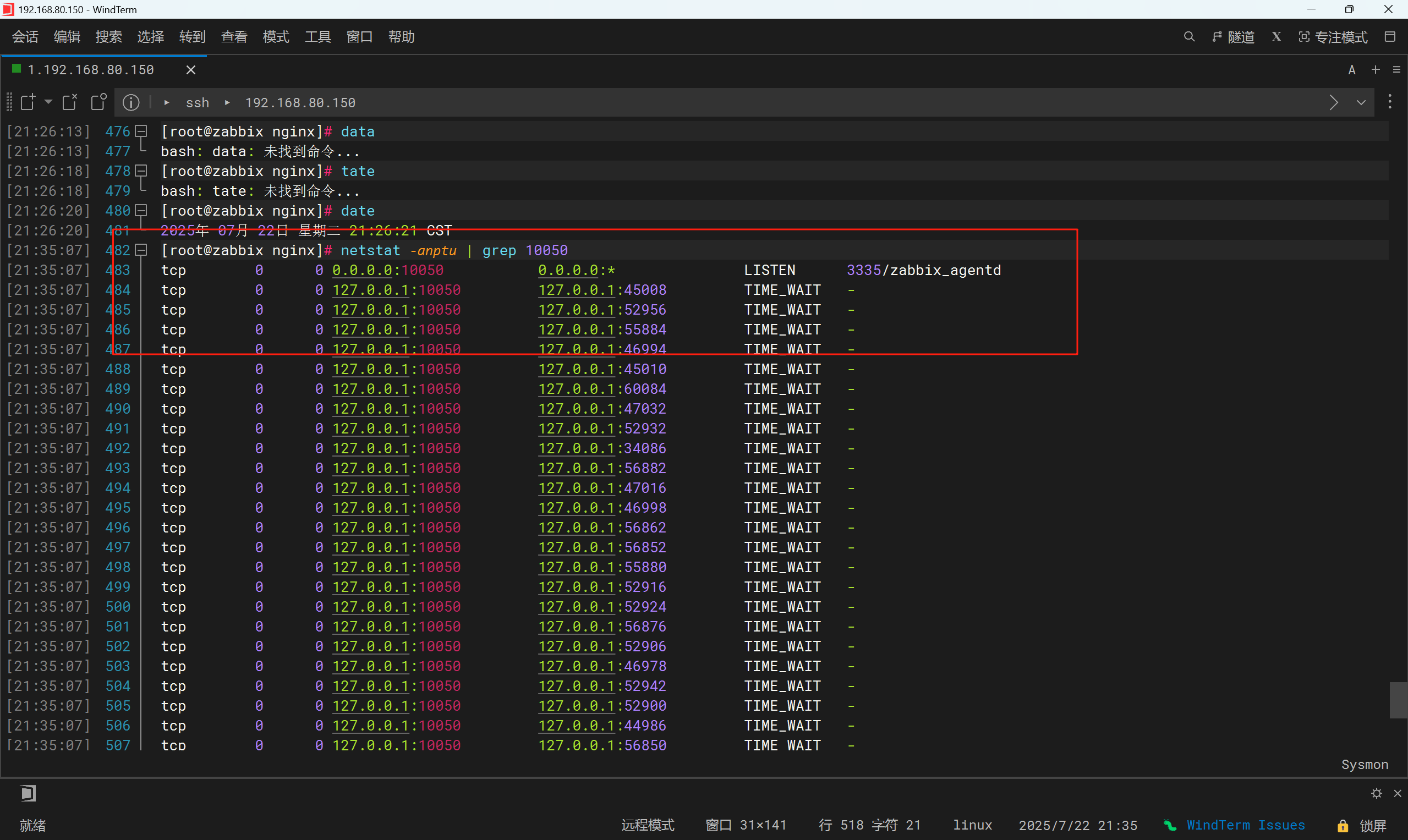
Task: Click the 锁屏 lock screen button
Action: click(x=1373, y=826)
